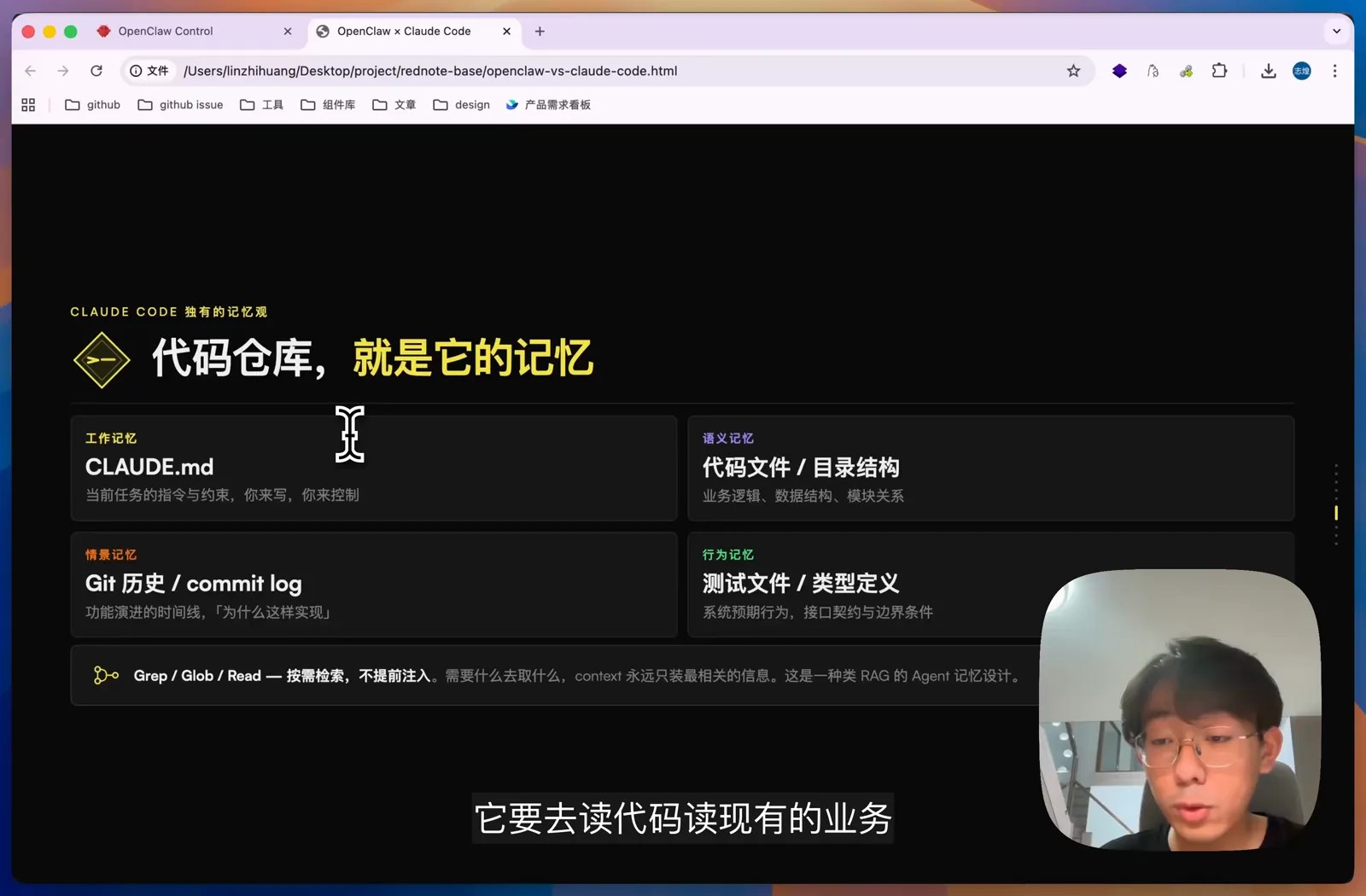Select the CLAUDE.md working memory card
1366x896 pixels.
374,468
